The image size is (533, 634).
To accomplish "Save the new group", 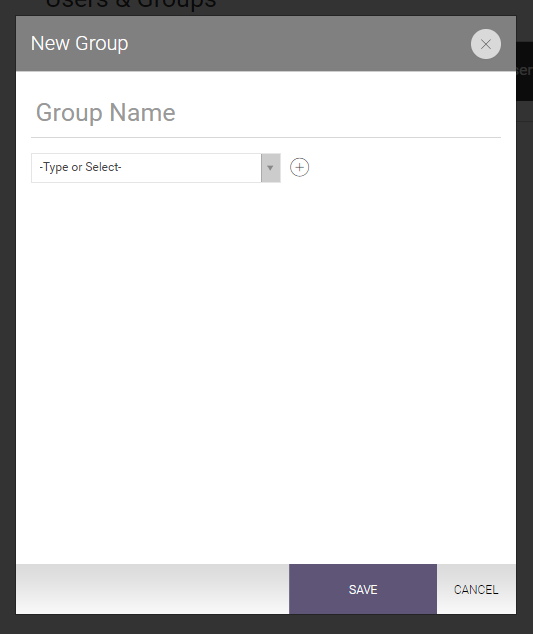I will point(363,589).
